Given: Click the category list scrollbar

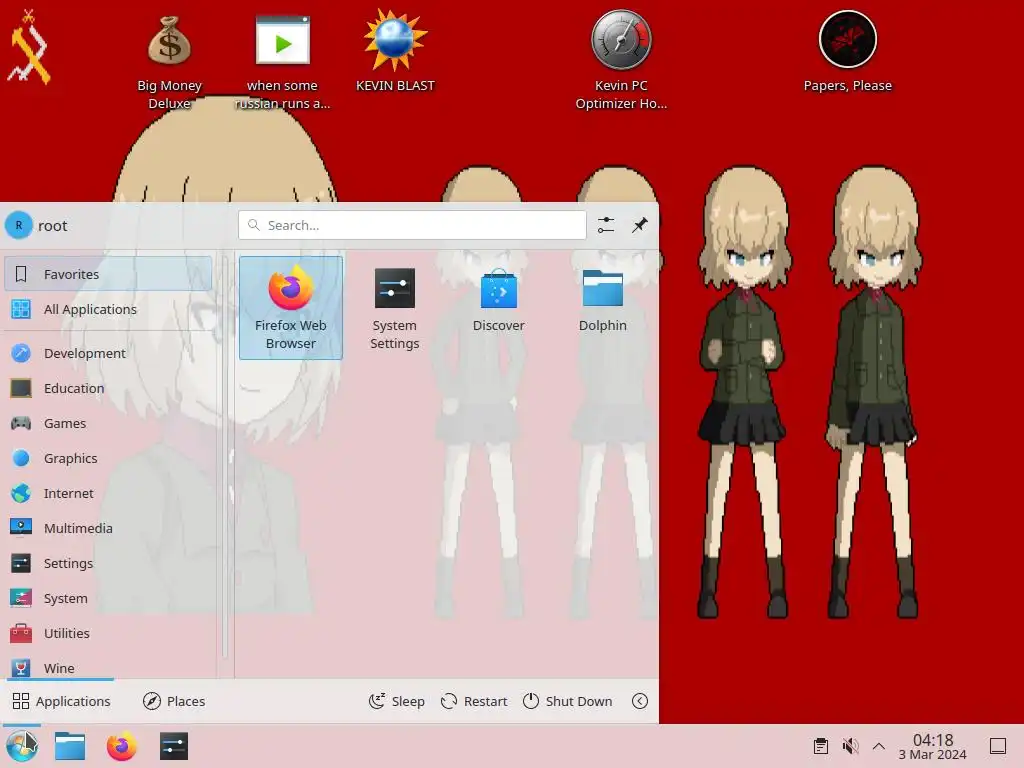Looking at the screenshot, I should (x=225, y=457).
